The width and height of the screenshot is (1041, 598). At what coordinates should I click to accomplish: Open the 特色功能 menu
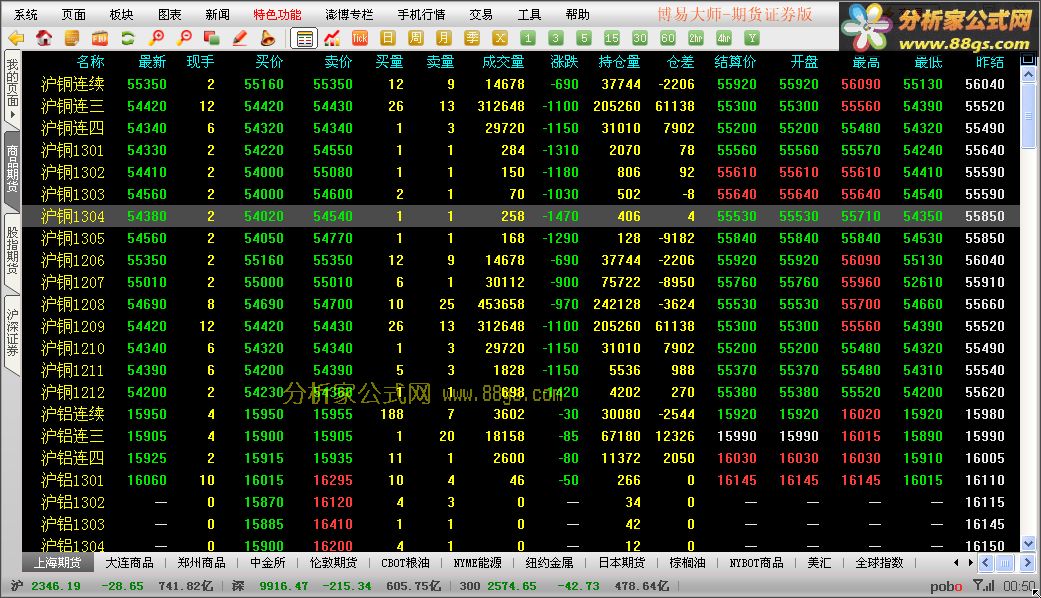point(277,14)
